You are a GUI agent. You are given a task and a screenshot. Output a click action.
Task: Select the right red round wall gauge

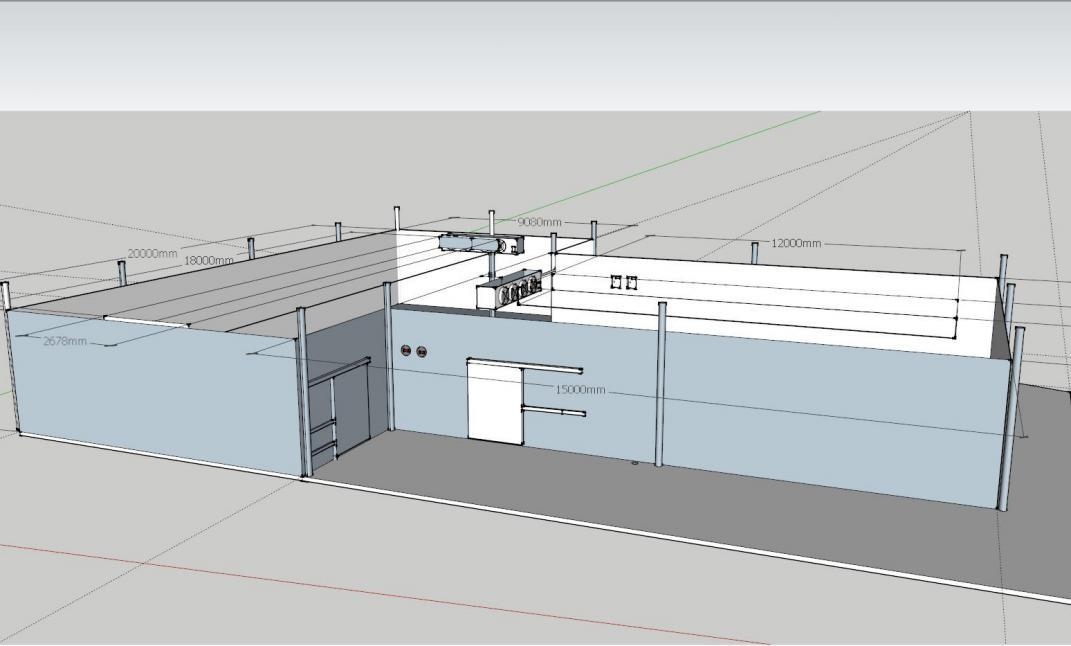click(x=422, y=352)
